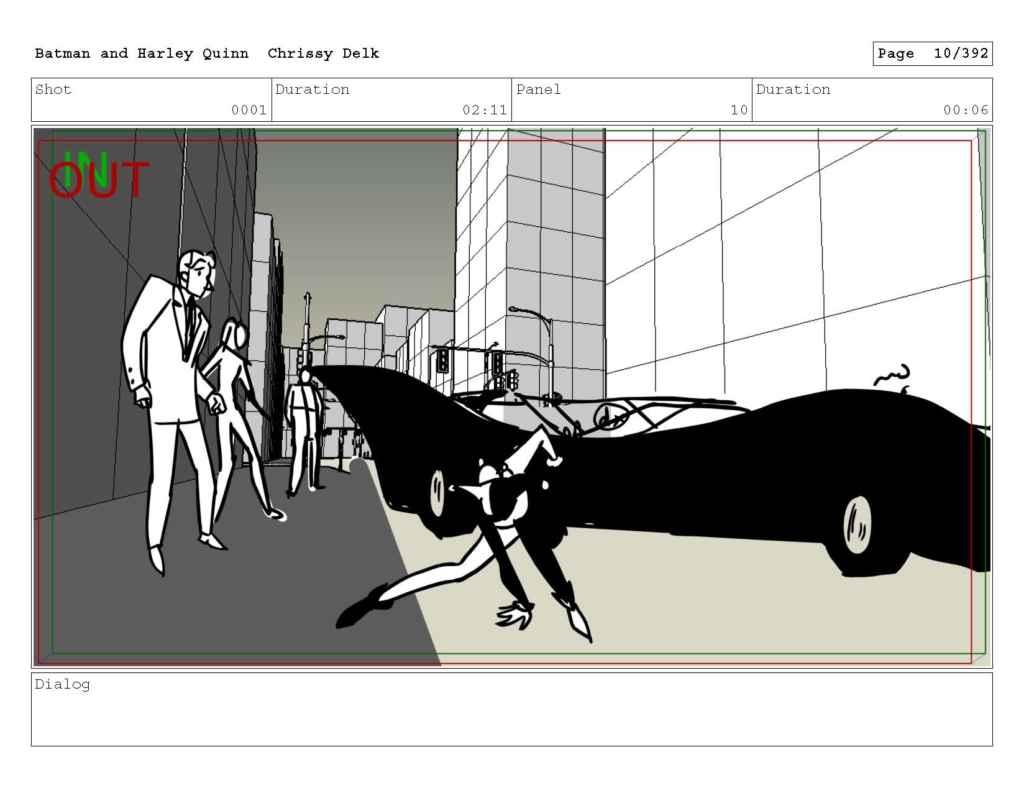Click the red "OUT" frame marker
Screen dimensions: 1024x793
coord(100,181)
